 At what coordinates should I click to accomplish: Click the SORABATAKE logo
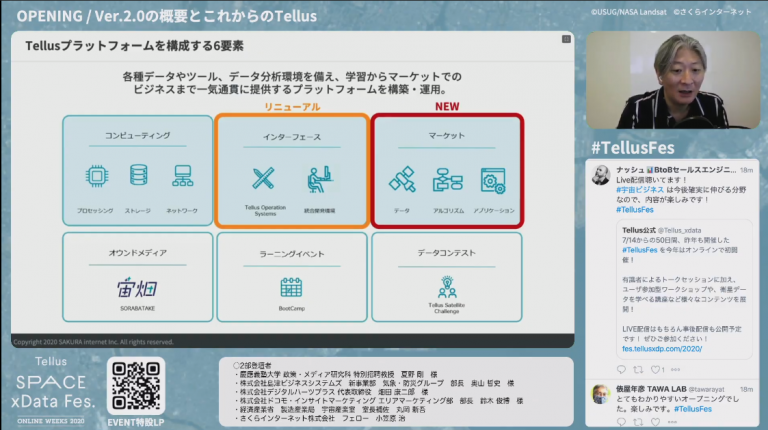pos(137,287)
